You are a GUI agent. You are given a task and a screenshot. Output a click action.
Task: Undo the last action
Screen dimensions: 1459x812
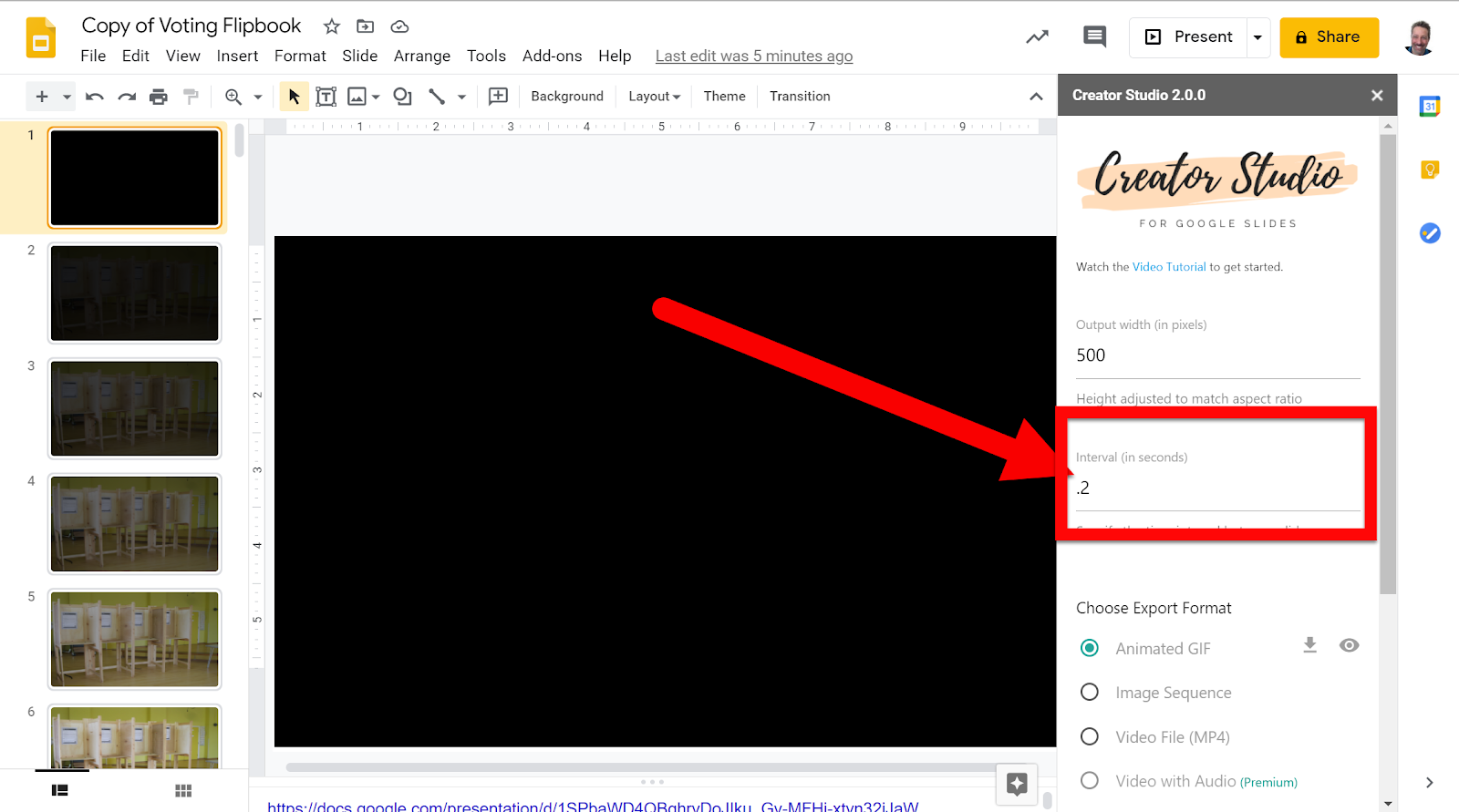pos(95,96)
